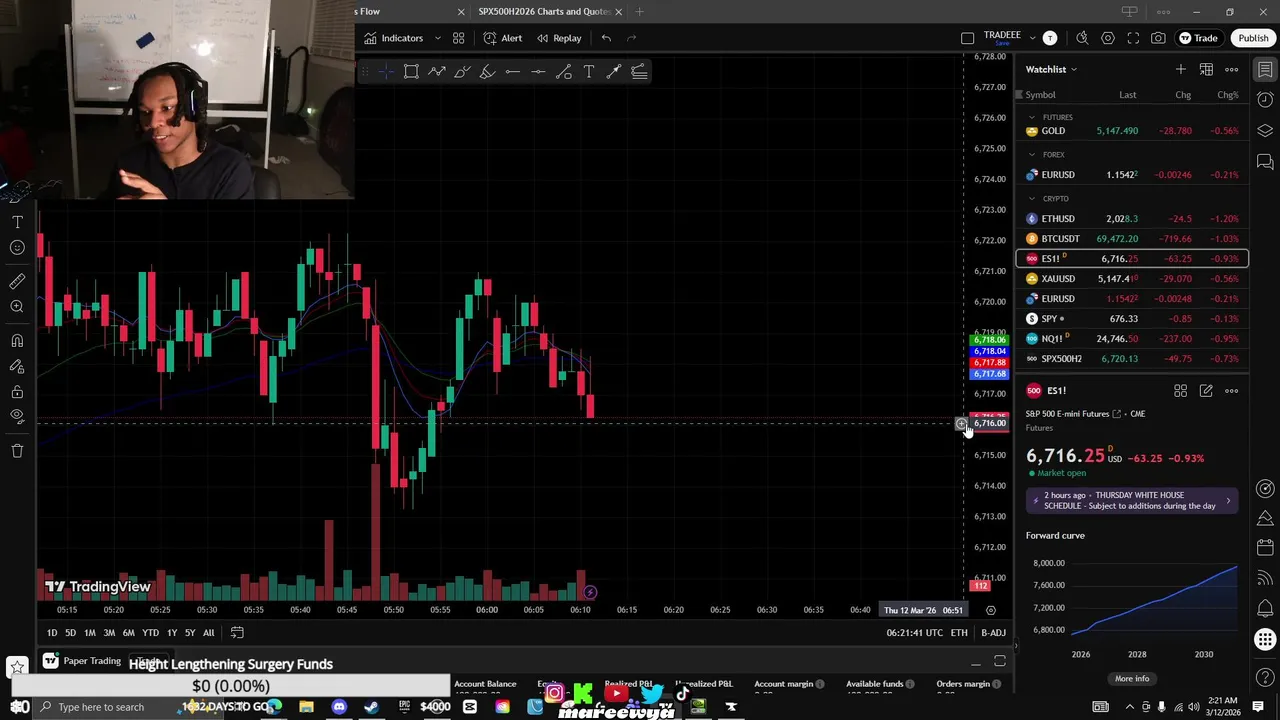Select the 1D time range

(52, 633)
